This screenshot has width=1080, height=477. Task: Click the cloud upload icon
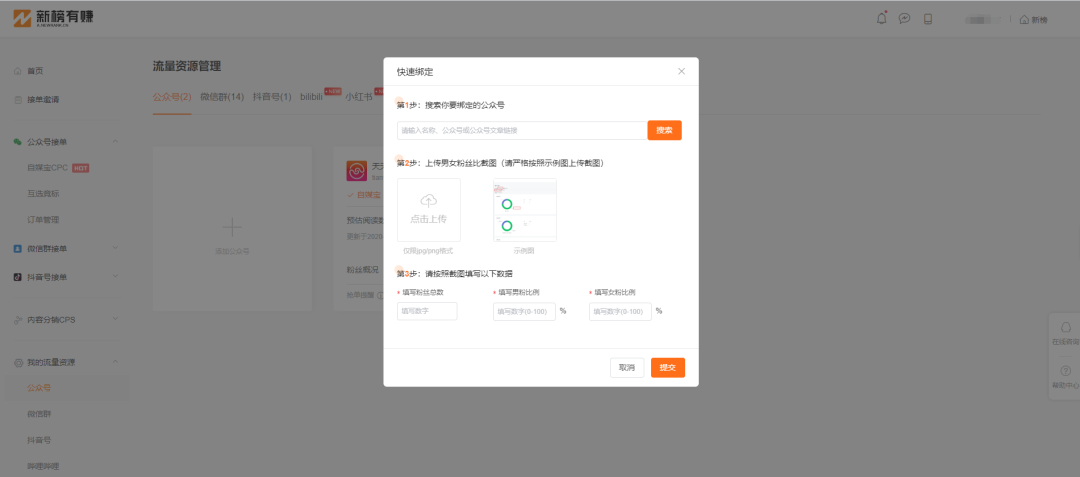pos(428,201)
